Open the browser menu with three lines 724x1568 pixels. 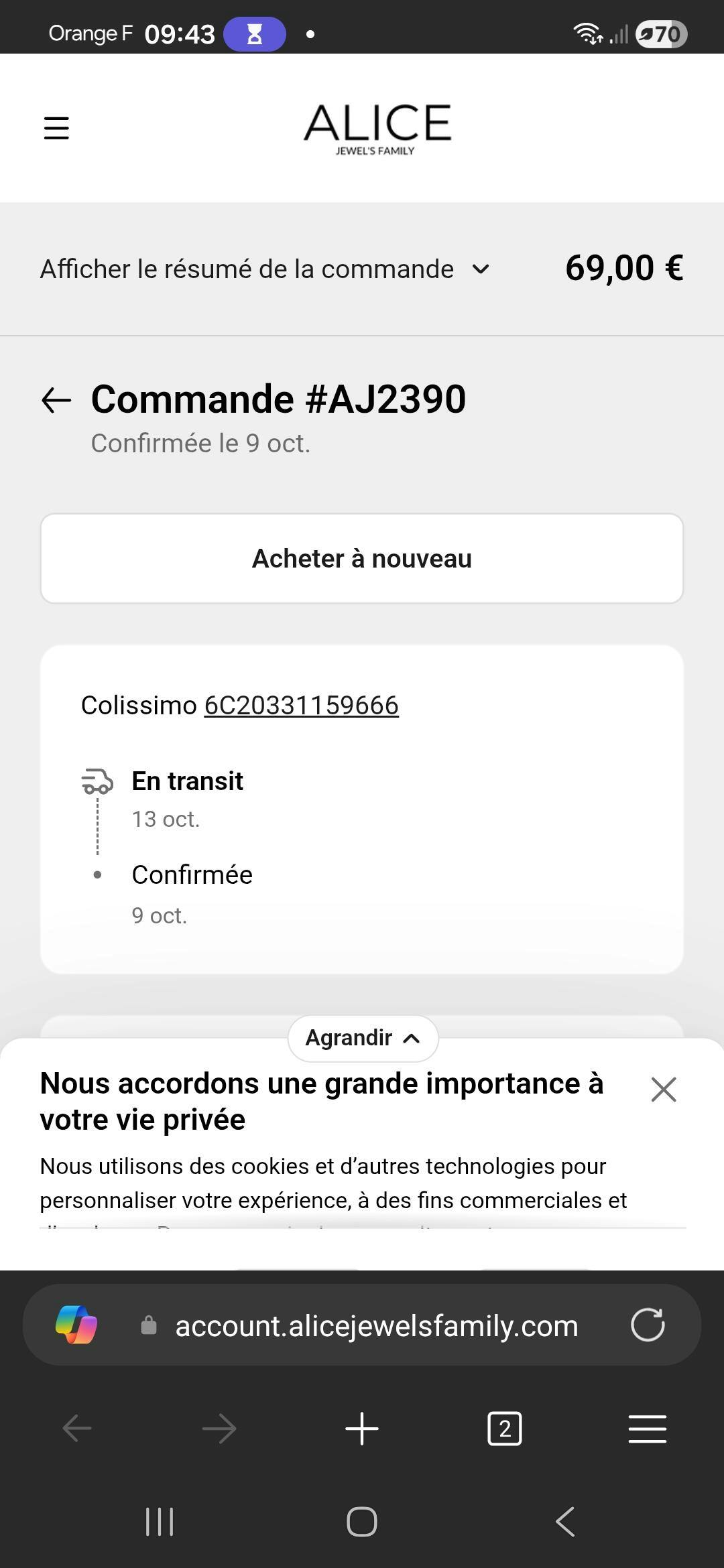648,1429
